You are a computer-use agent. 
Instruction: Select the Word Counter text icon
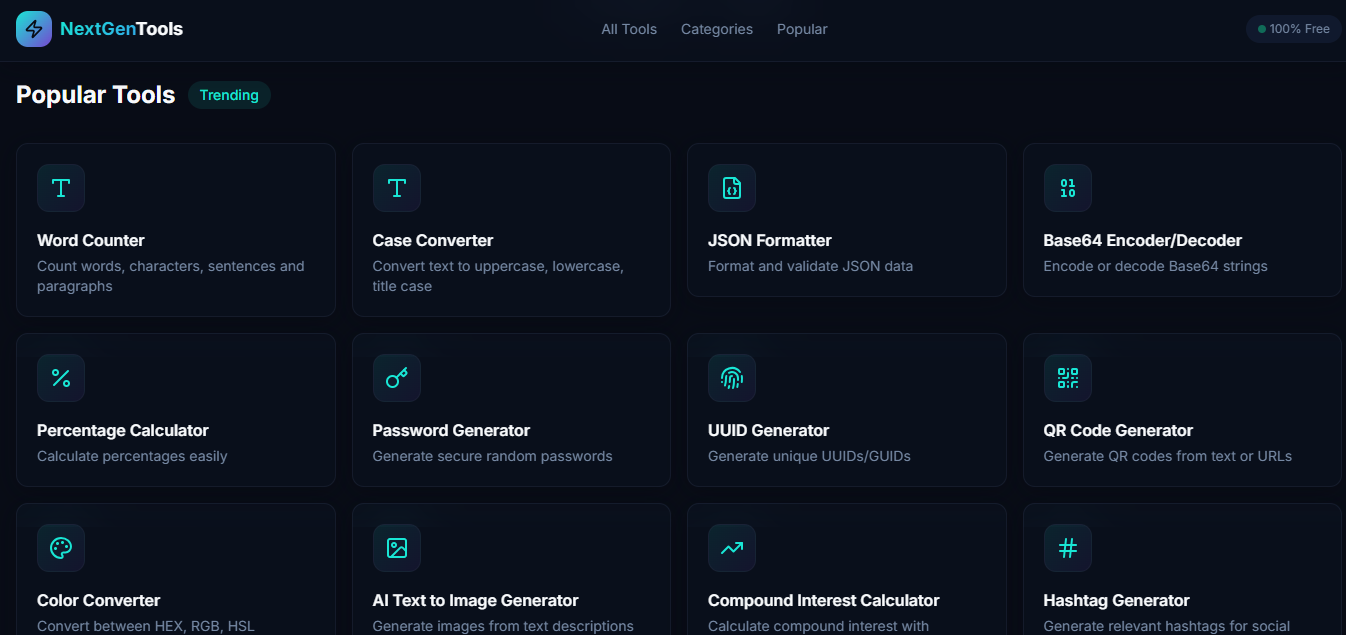(x=61, y=188)
